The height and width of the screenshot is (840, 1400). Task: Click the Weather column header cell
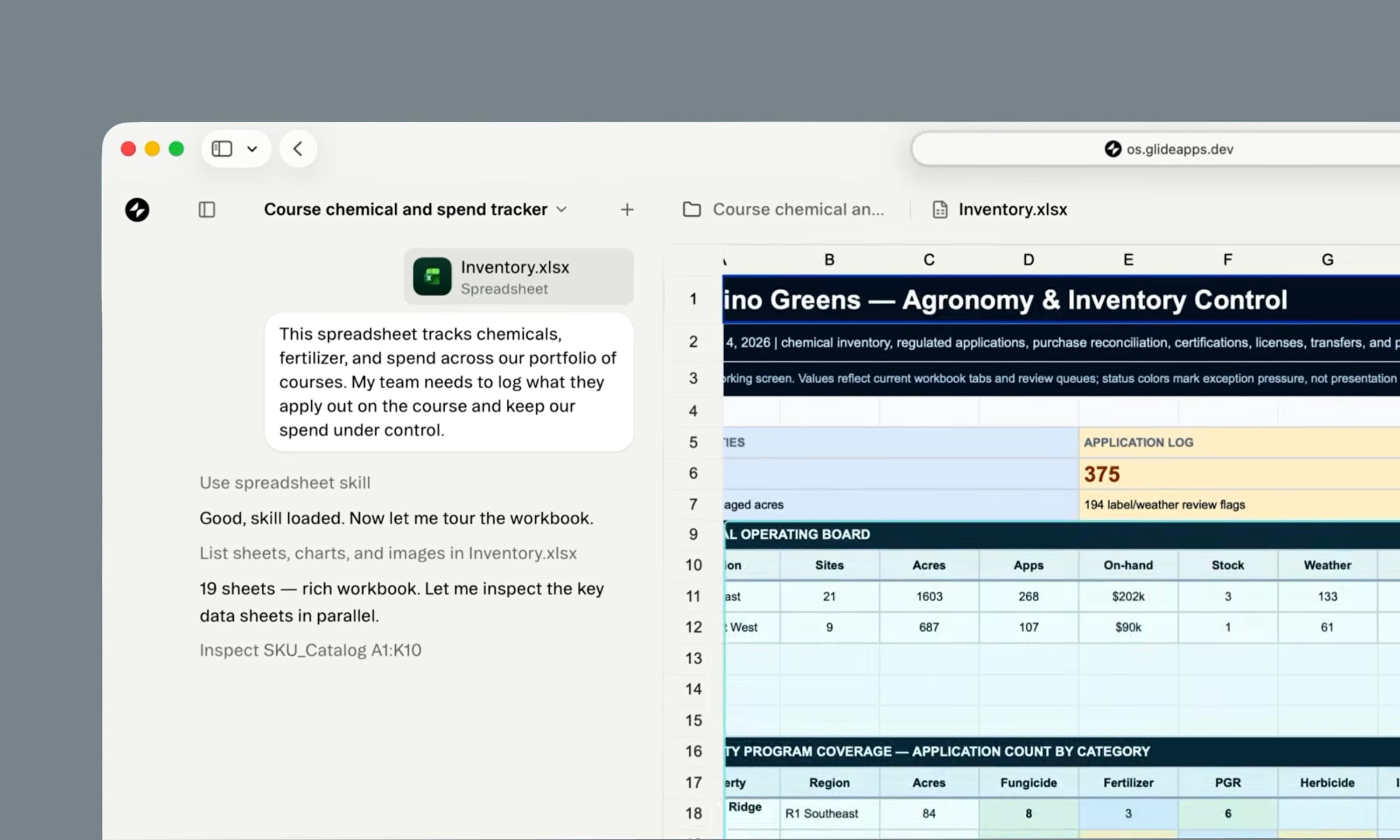(1328, 565)
